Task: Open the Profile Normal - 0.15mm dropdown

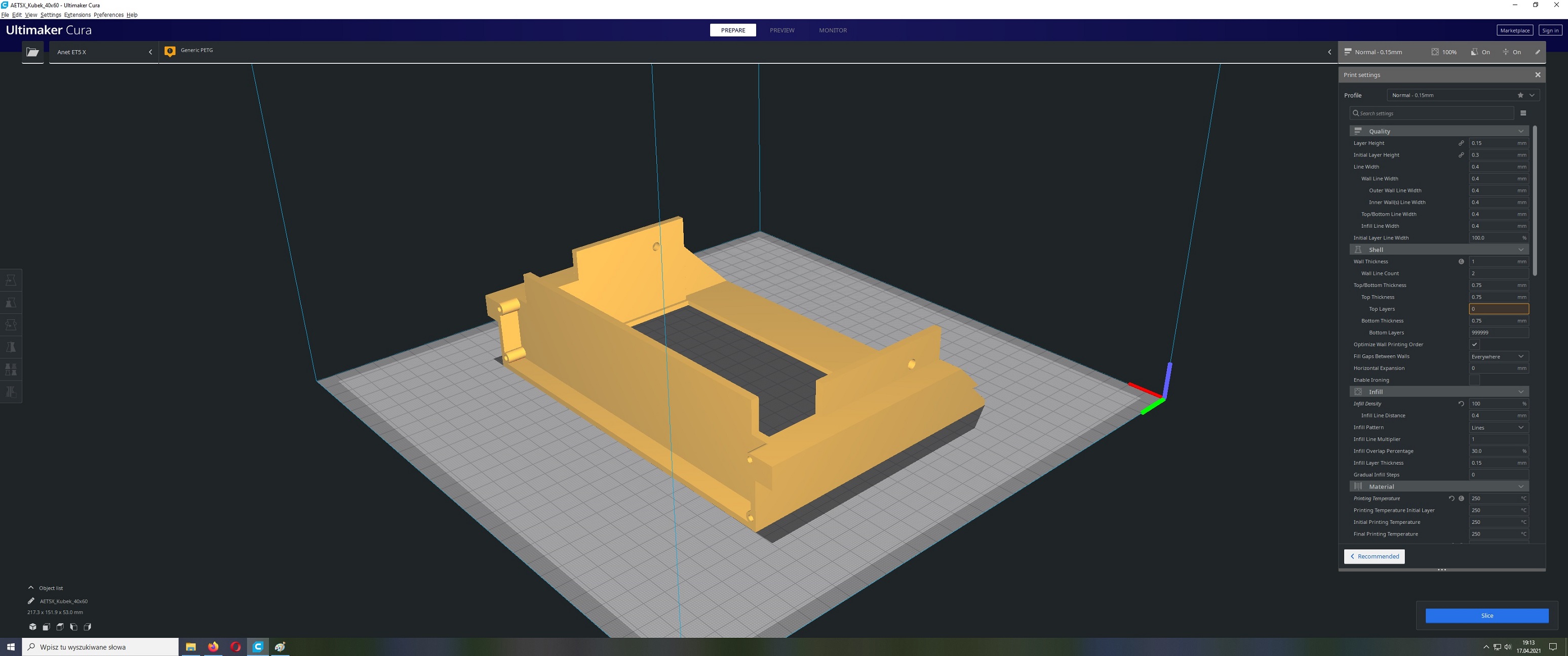Action: [x=1463, y=96]
